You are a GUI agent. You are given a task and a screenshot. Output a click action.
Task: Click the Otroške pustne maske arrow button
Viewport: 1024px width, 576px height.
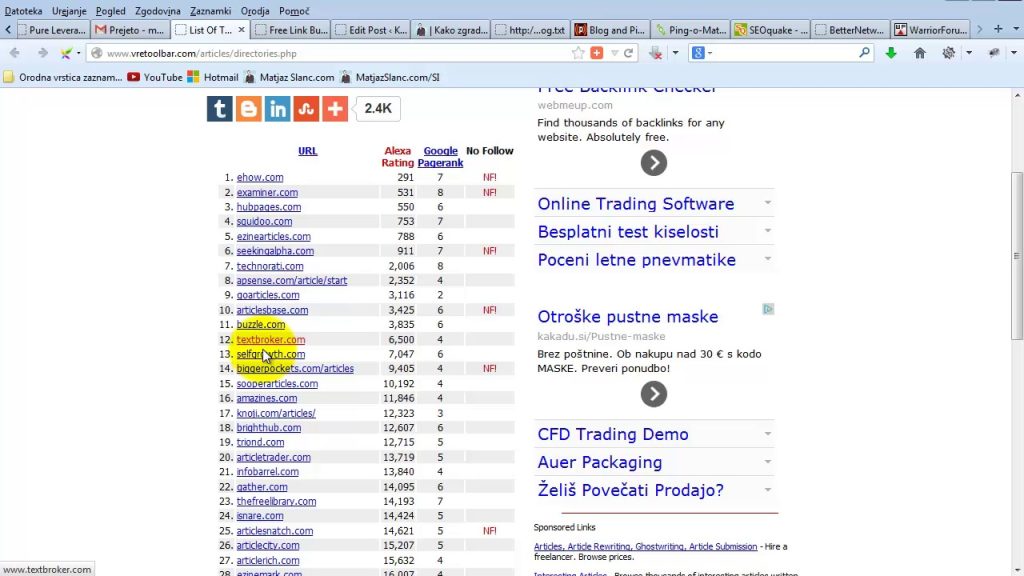(x=653, y=394)
